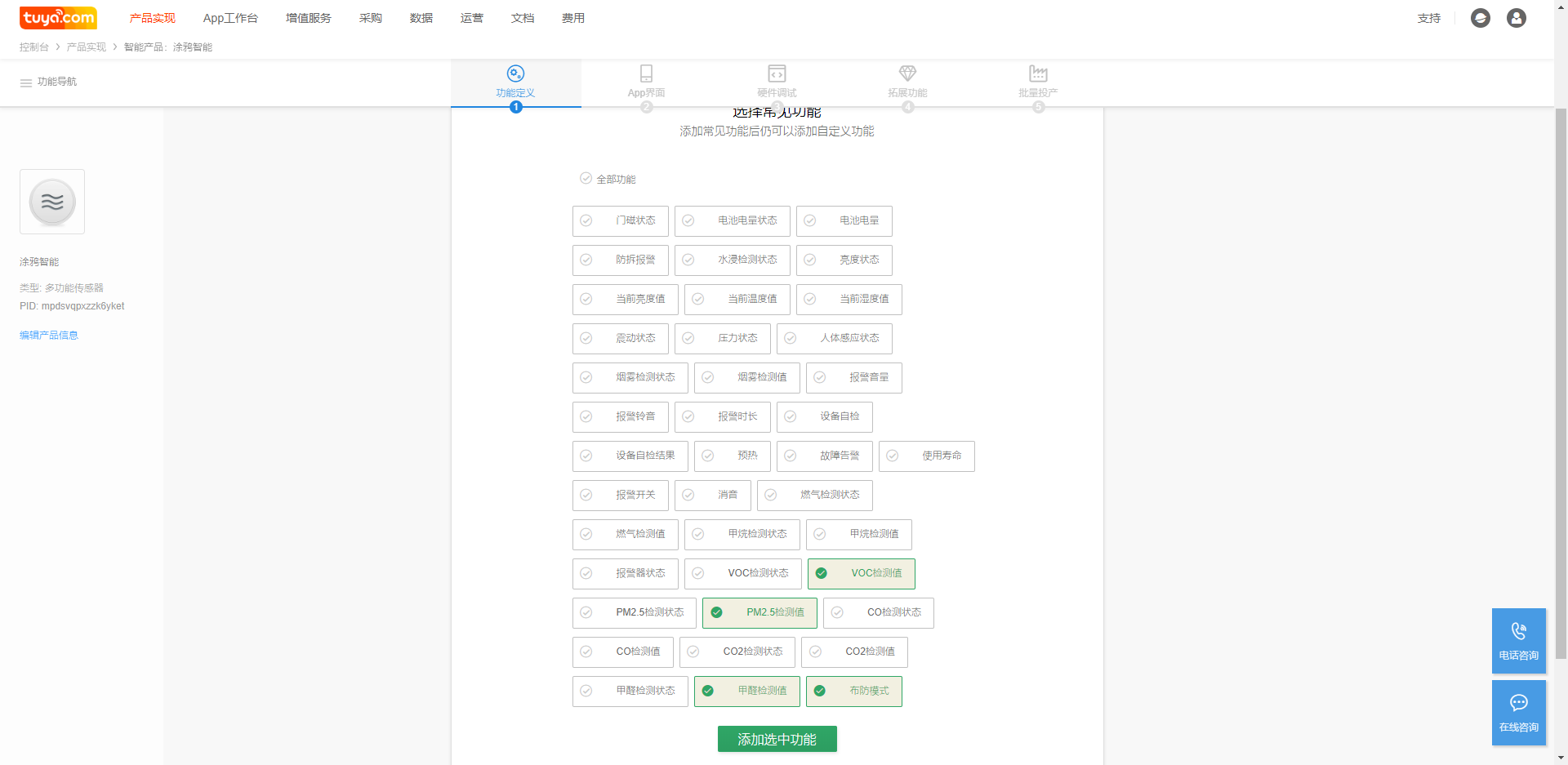Click 编辑产品信息 link
This screenshot has width=1568, height=765.
point(49,336)
